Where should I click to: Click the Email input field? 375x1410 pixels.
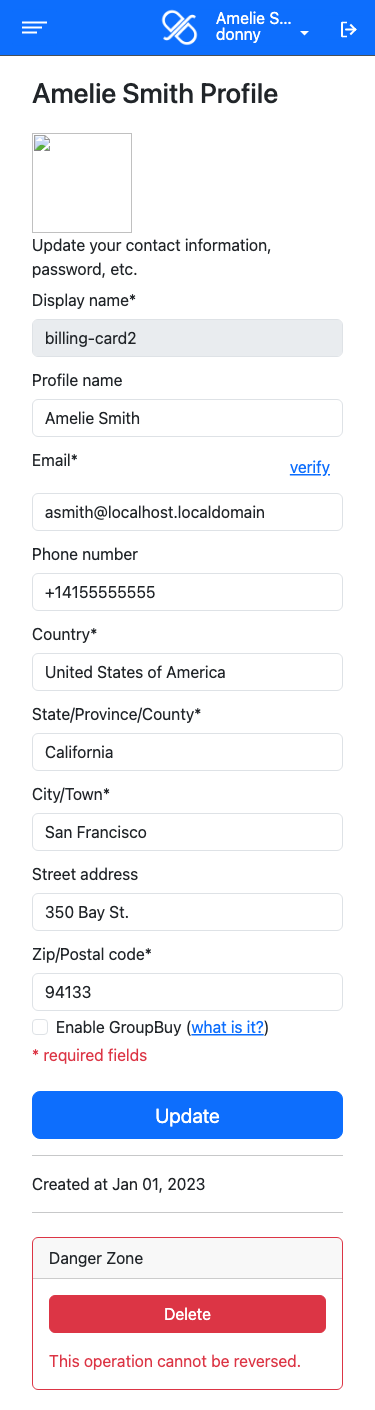187,512
